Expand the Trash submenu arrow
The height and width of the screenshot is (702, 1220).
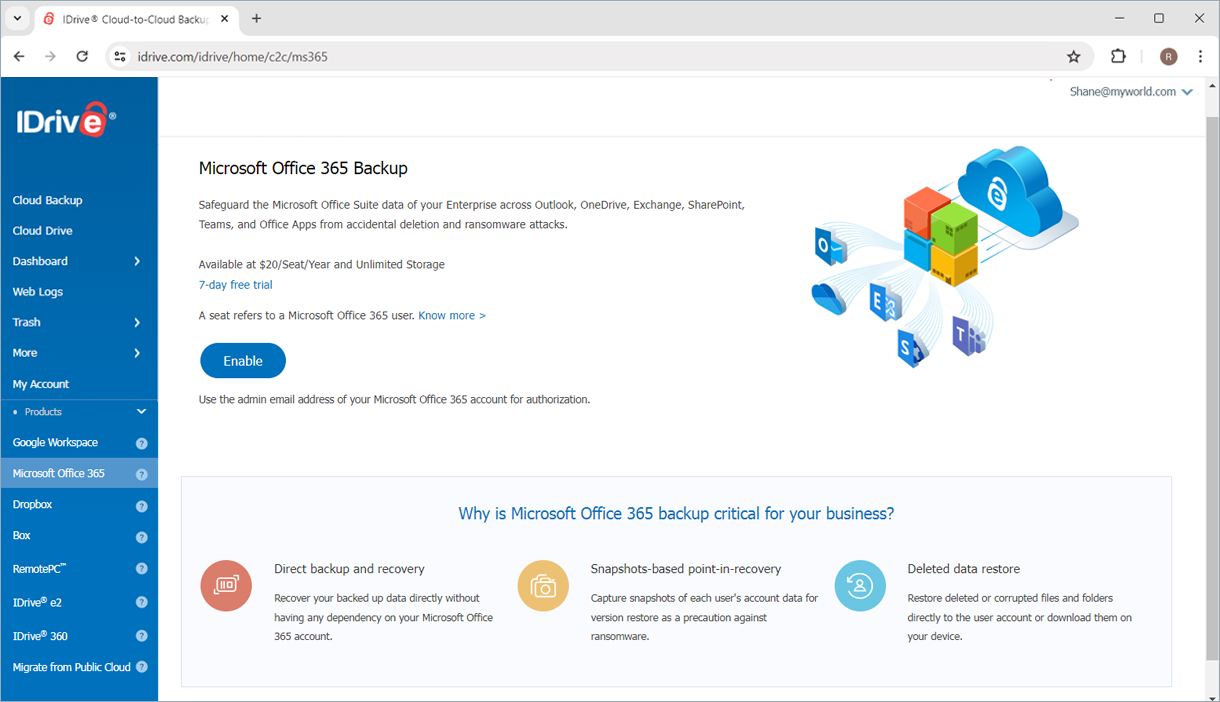click(x=137, y=323)
